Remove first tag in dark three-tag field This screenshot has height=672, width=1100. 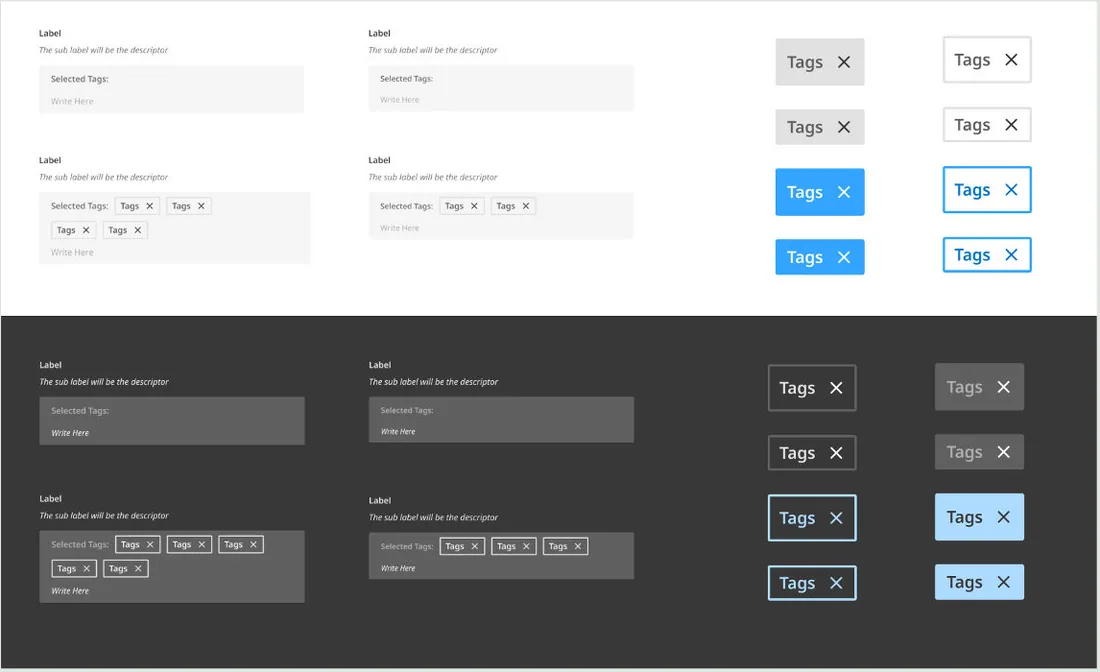click(475, 546)
